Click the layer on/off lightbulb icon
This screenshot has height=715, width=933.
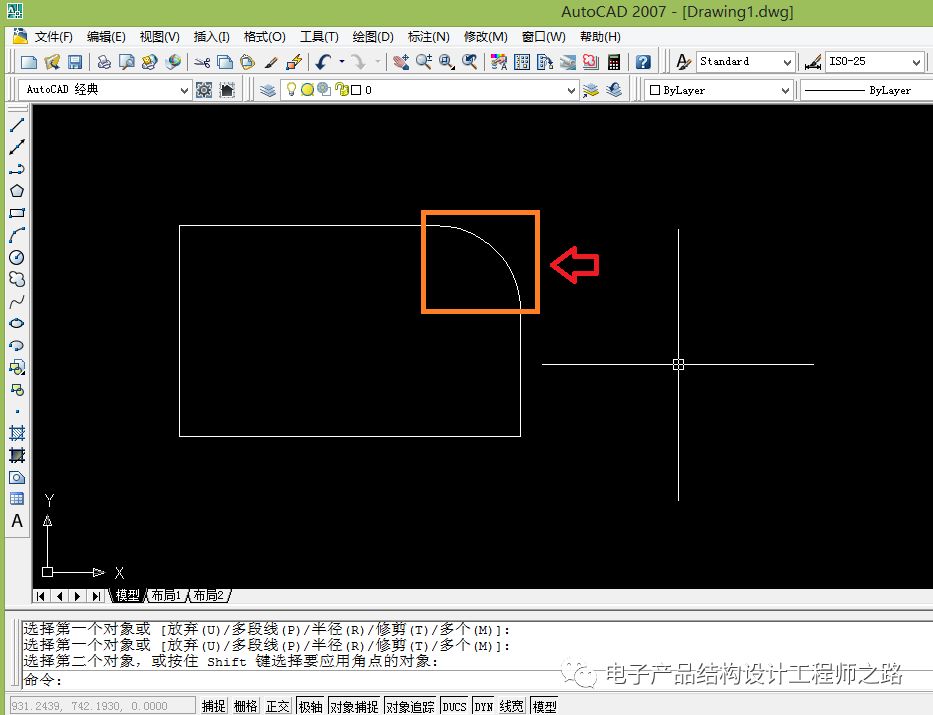pos(291,89)
